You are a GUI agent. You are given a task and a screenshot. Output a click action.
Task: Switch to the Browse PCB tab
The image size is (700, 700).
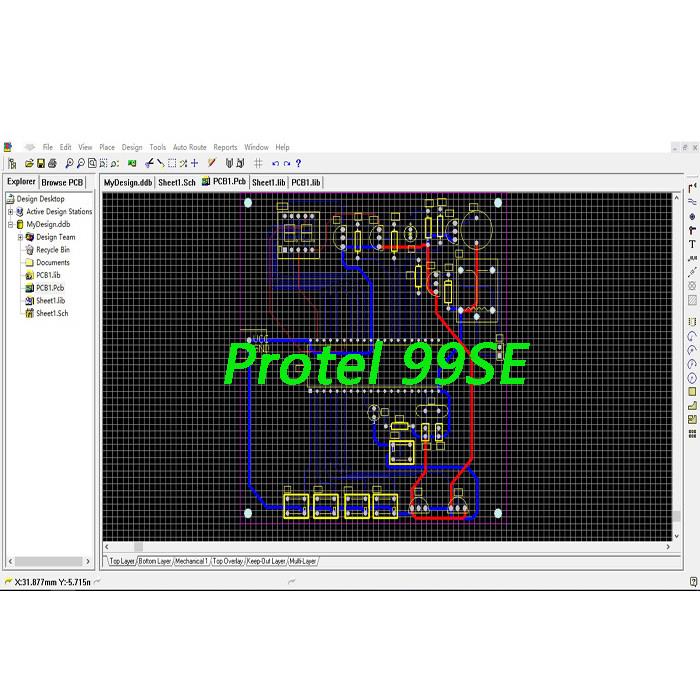point(62,183)
